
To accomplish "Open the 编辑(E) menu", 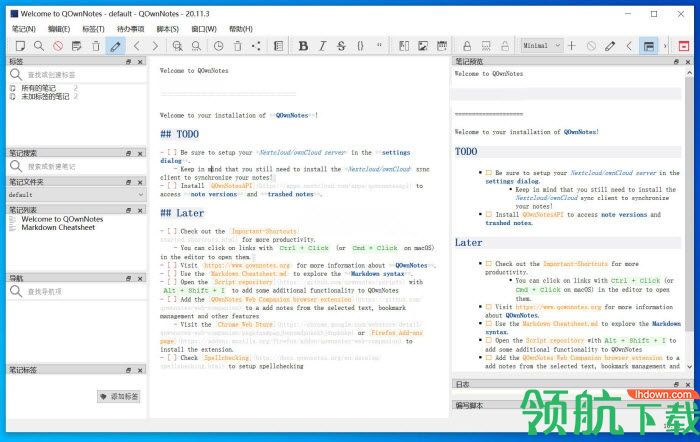I will click(x=59, y=29).
